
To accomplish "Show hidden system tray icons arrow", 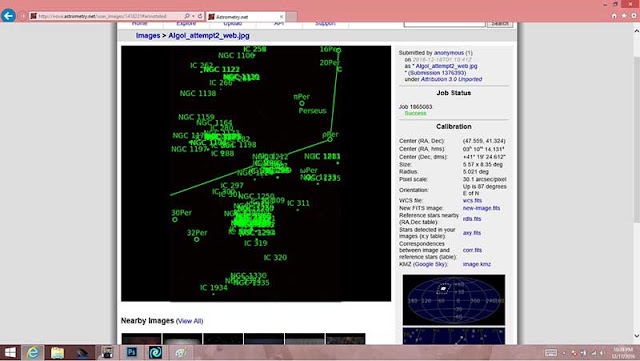I will click(564, 353).
